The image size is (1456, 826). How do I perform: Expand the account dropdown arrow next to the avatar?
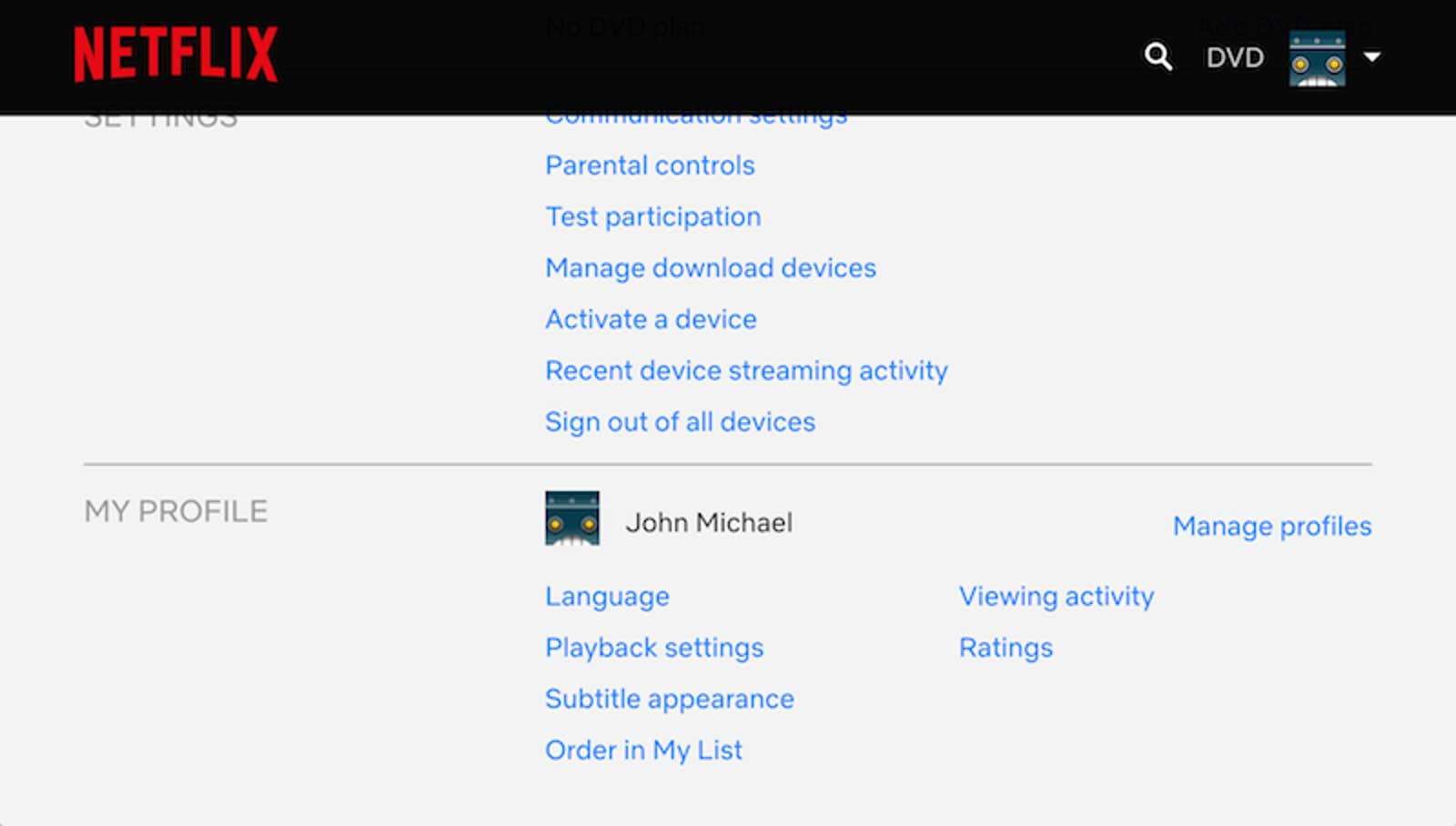pyautogui.click(x=1372, y=56)
